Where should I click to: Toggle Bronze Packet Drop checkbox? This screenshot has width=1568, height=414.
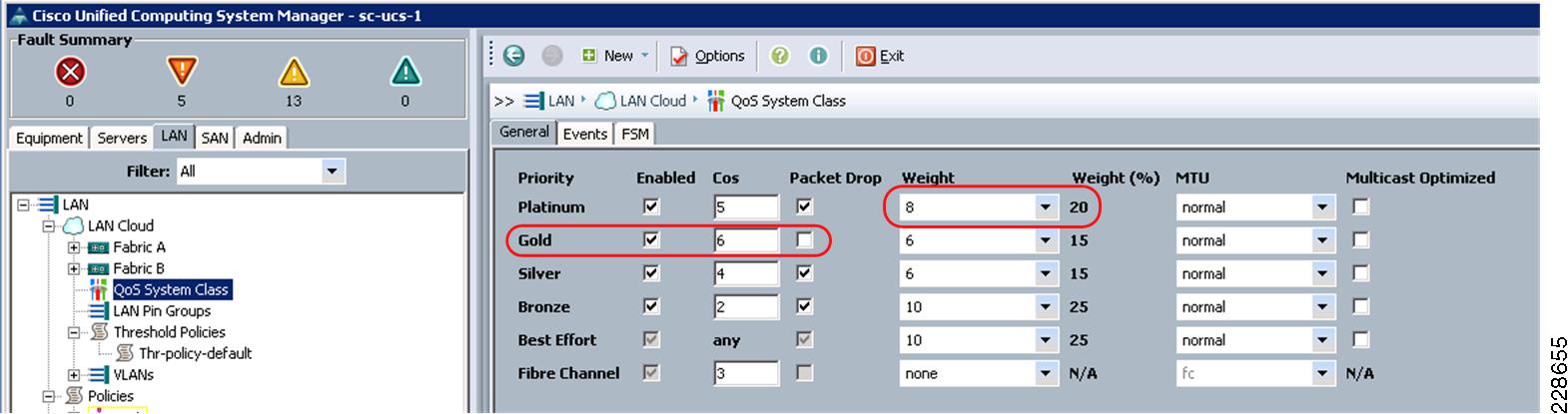click(x=804, y=306)
